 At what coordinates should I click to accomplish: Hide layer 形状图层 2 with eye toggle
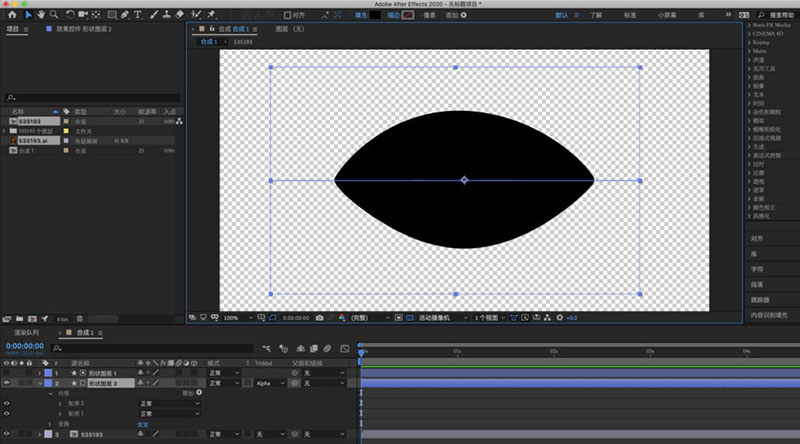(8, 383)
